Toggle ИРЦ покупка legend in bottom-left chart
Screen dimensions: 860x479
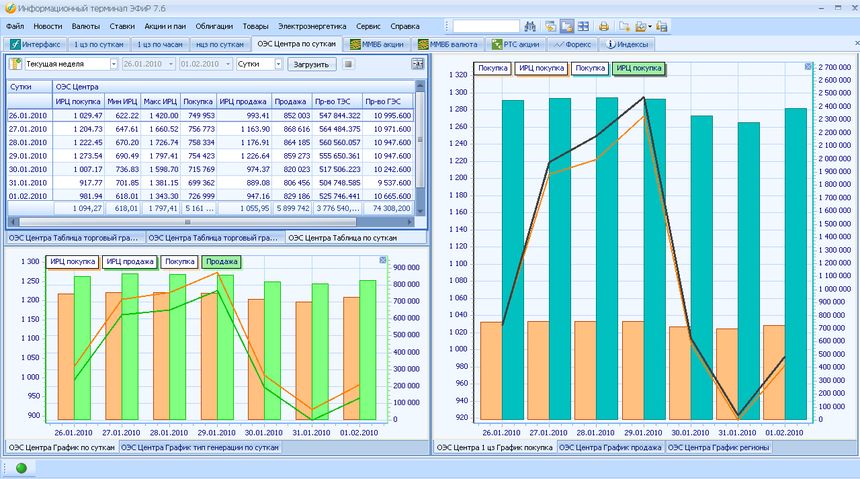tap(71, 261)
